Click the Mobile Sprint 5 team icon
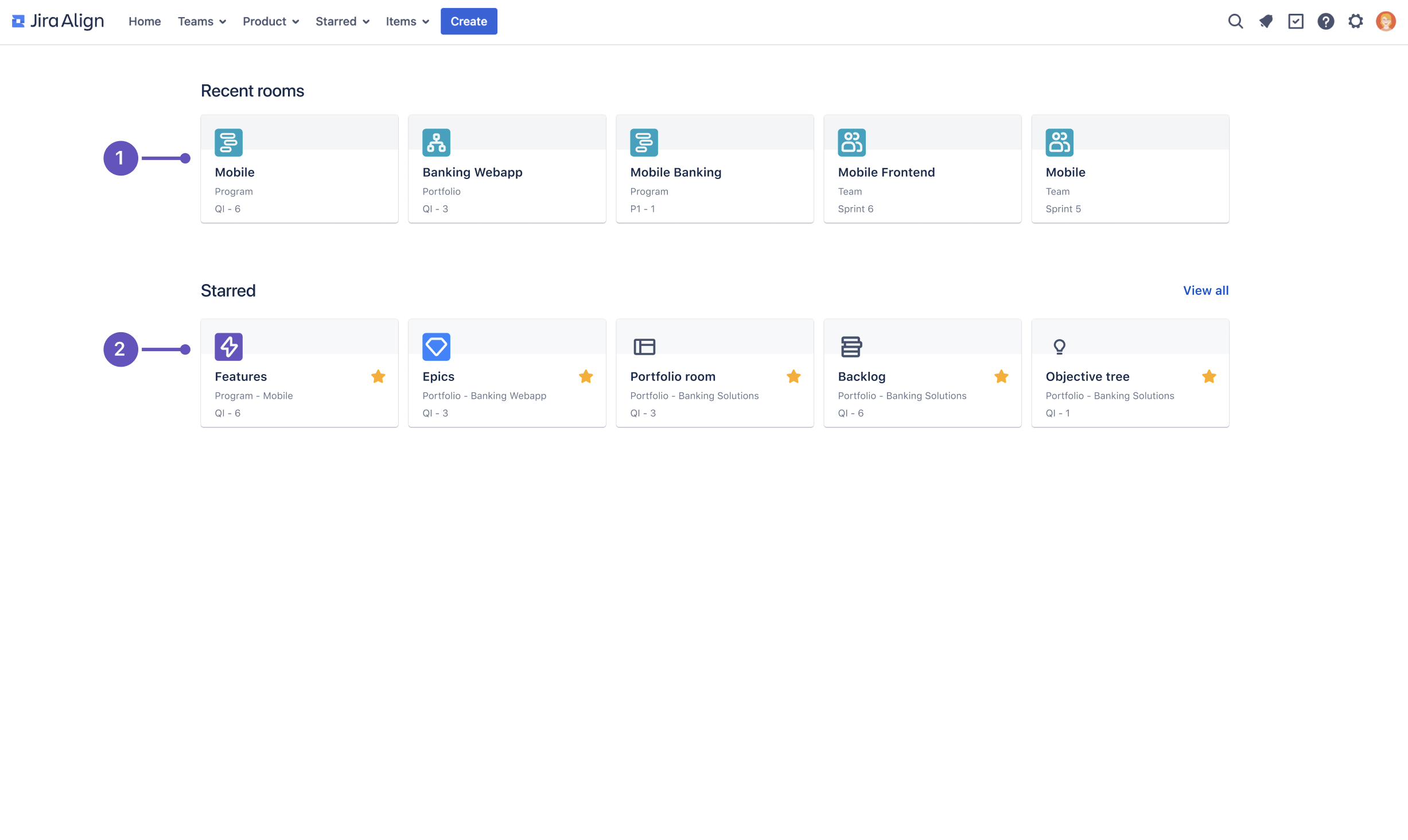This screenshot has width=1408, height=840. [x=1059, y=142]
